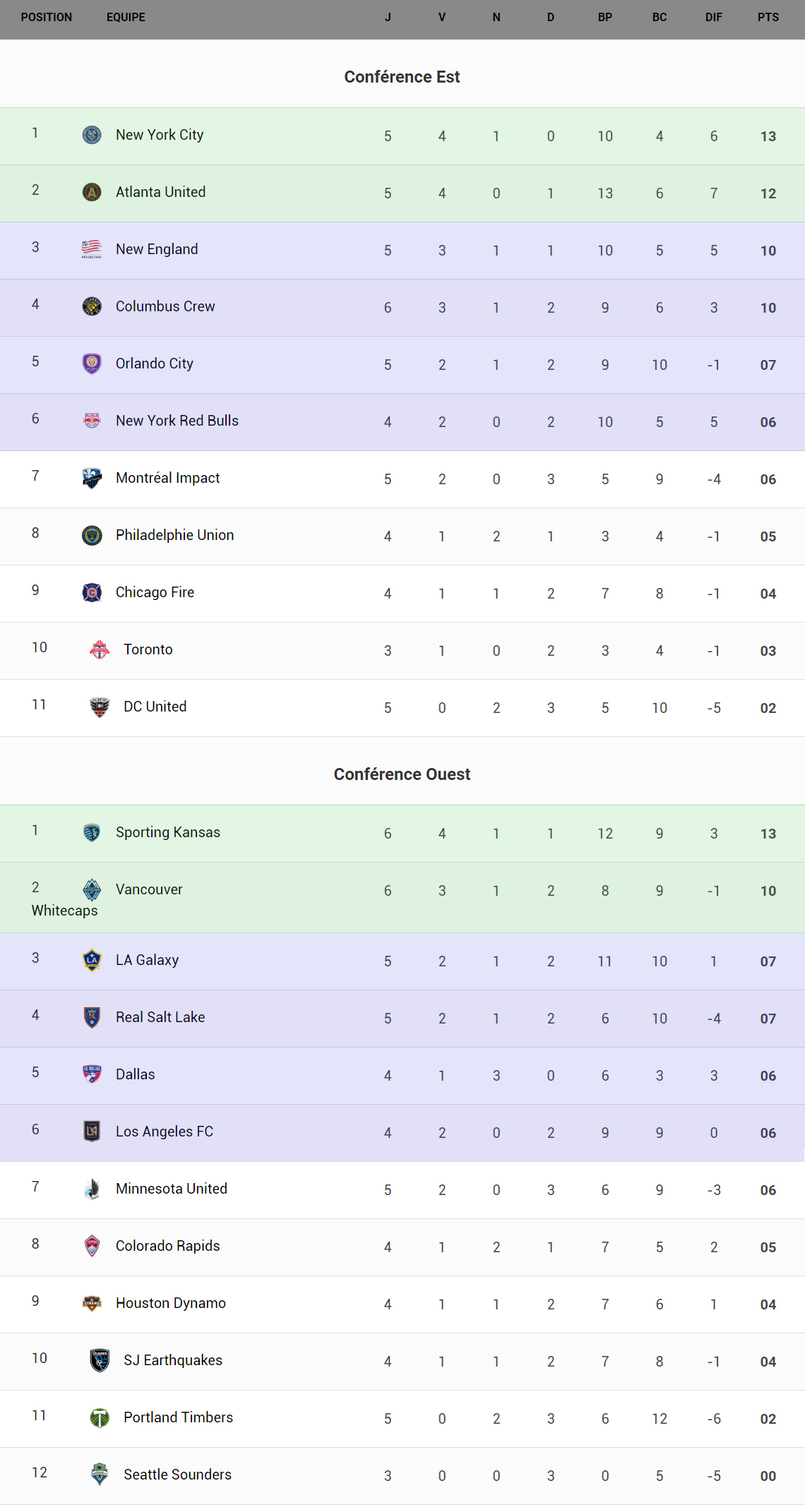This screenshot has height=1512, width=805.
Task: Select the Houston Dynamo team name
Action: pyautogui.click(x=171, y=1303)
